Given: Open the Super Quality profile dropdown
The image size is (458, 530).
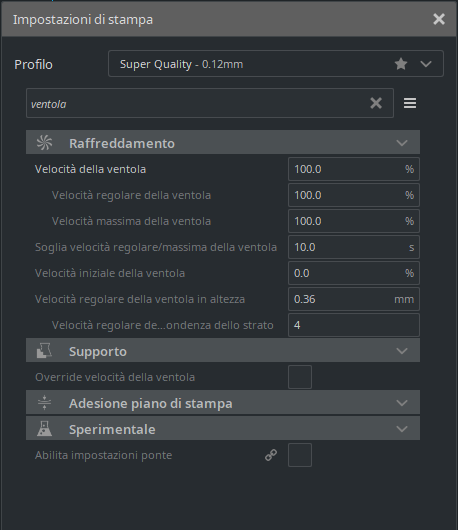Looking at the screenshot, I should [x=276, y=64].
